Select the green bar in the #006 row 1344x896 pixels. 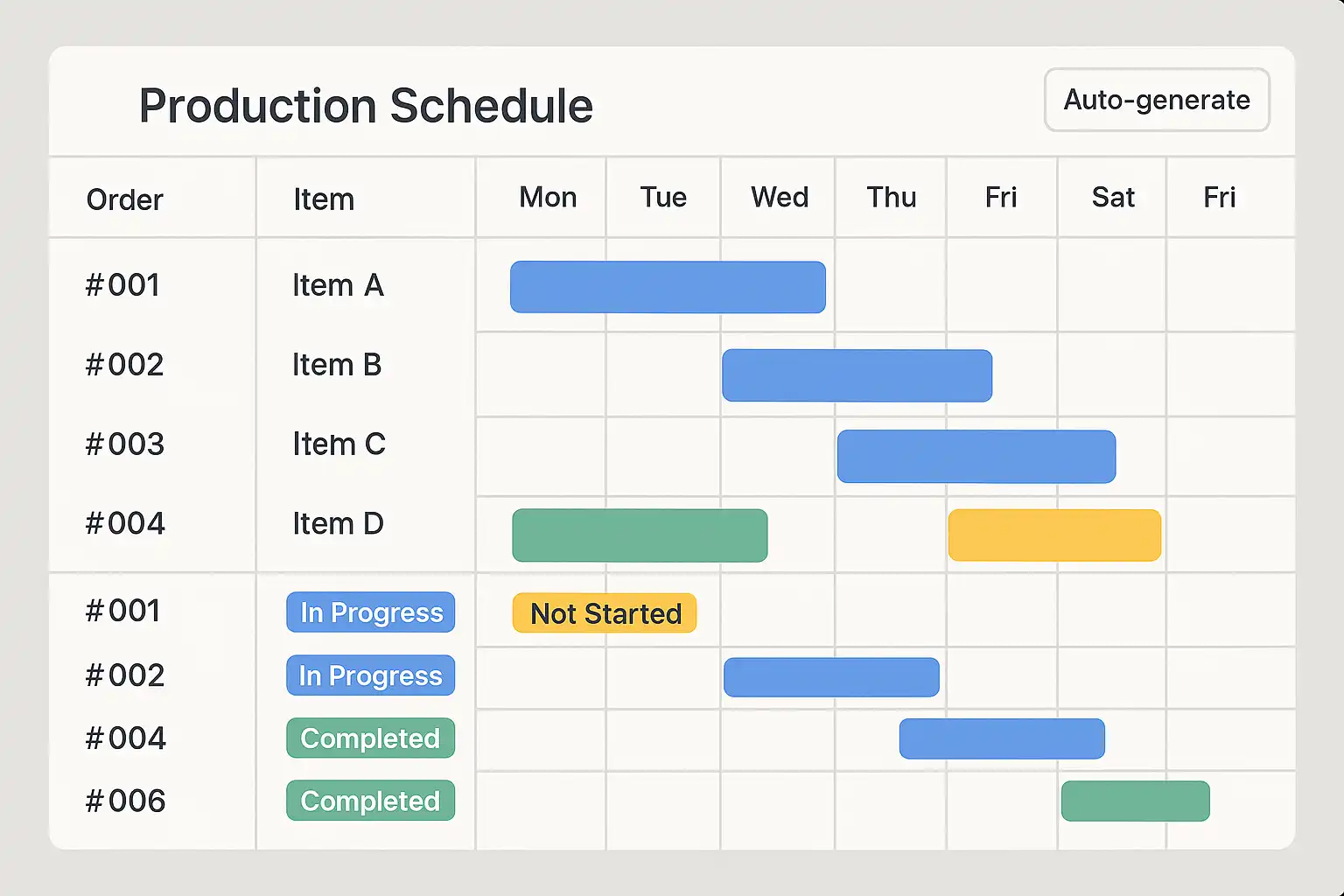click(1135, 801)
